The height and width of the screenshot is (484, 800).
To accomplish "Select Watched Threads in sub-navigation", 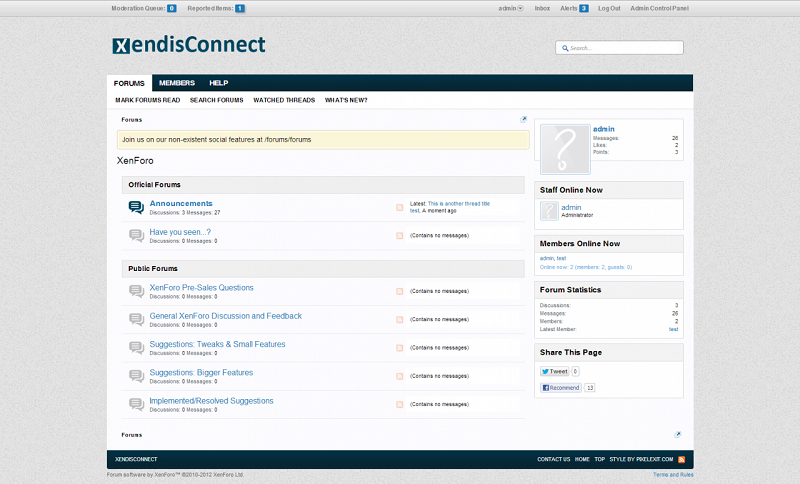I will 284,100.
